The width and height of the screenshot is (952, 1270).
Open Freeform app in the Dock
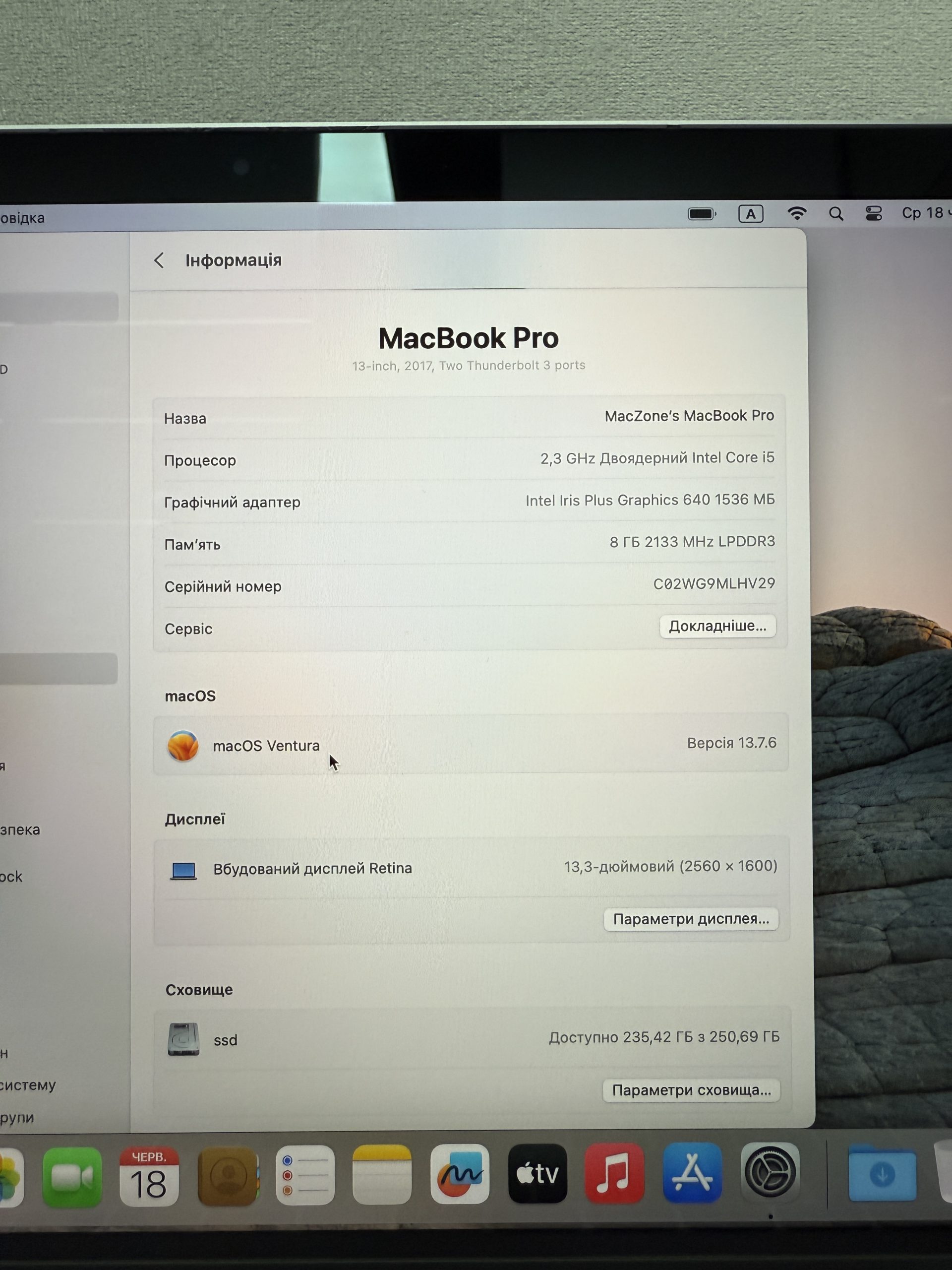click(x=460, y=1174)
